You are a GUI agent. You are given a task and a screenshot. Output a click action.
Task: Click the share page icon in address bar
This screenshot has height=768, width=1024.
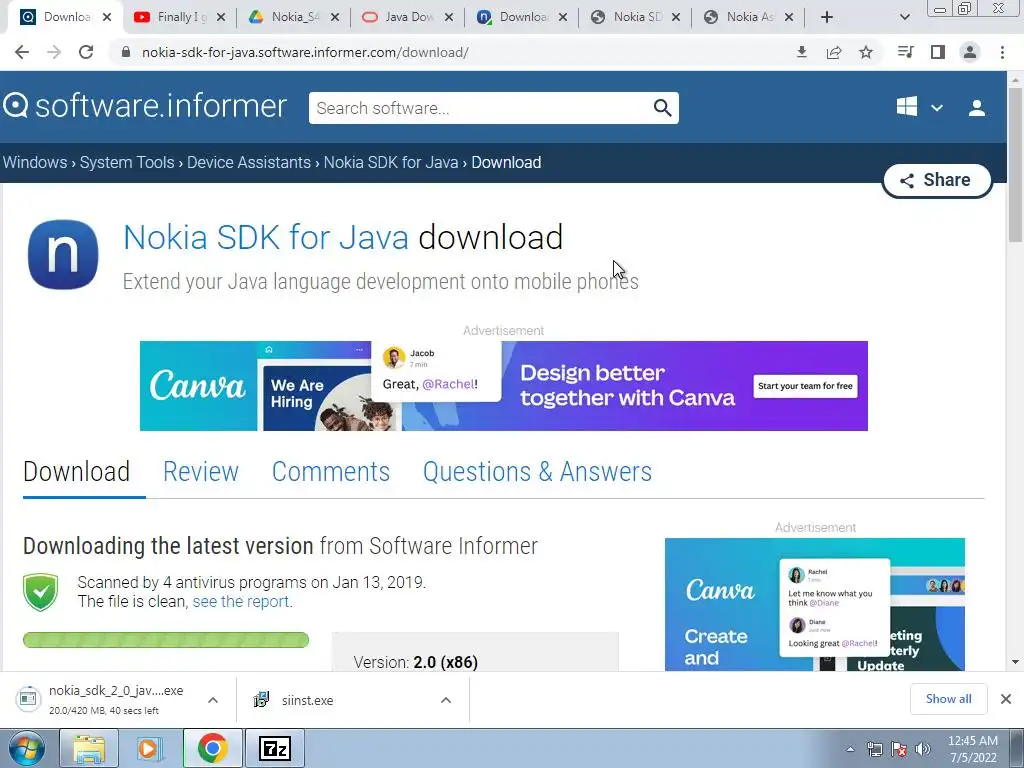[x=834, y=52]
